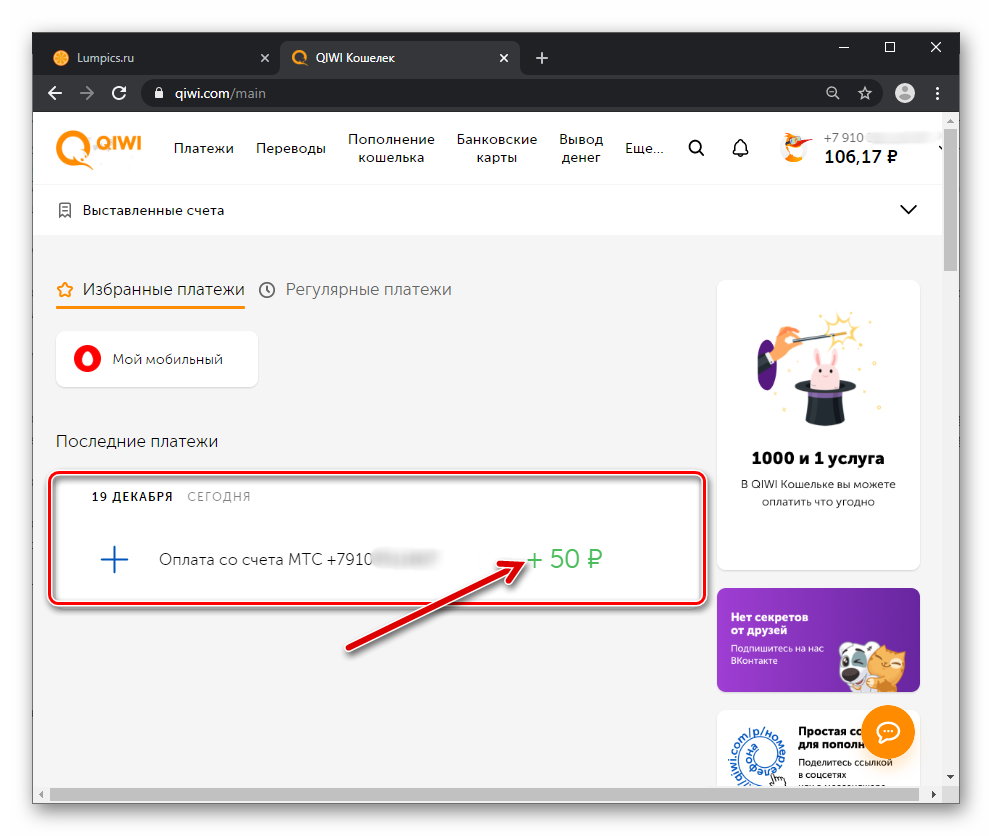The height and width of the screenshot is (836, 992).
Task: Click the Мой мобильный favorite payment
Action: click(157, 359)
